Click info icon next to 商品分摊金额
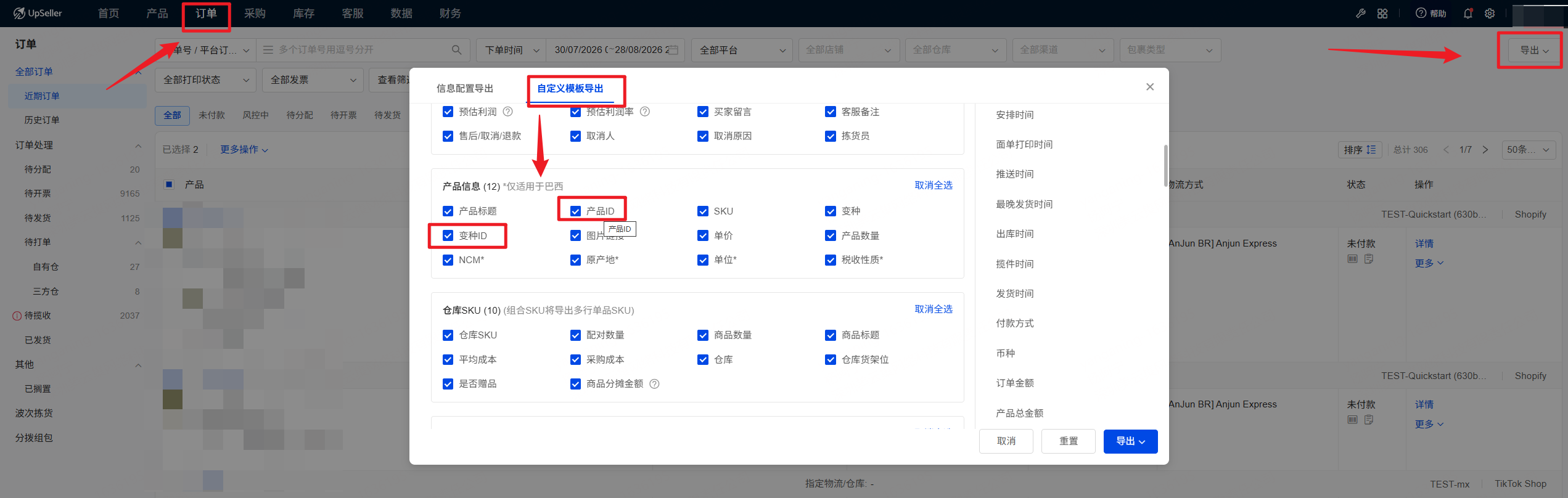Screen dimensions: 1568x498 [655, 383]
